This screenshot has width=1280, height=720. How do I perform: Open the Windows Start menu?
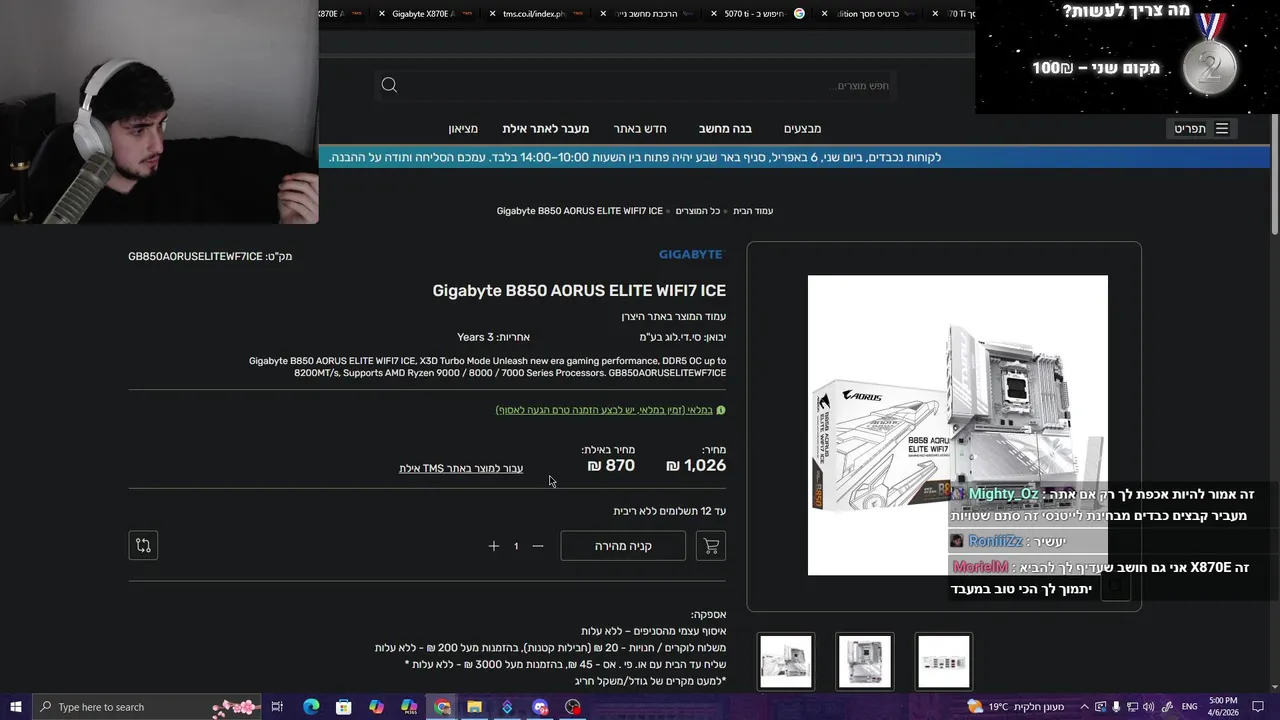(15, 707)
